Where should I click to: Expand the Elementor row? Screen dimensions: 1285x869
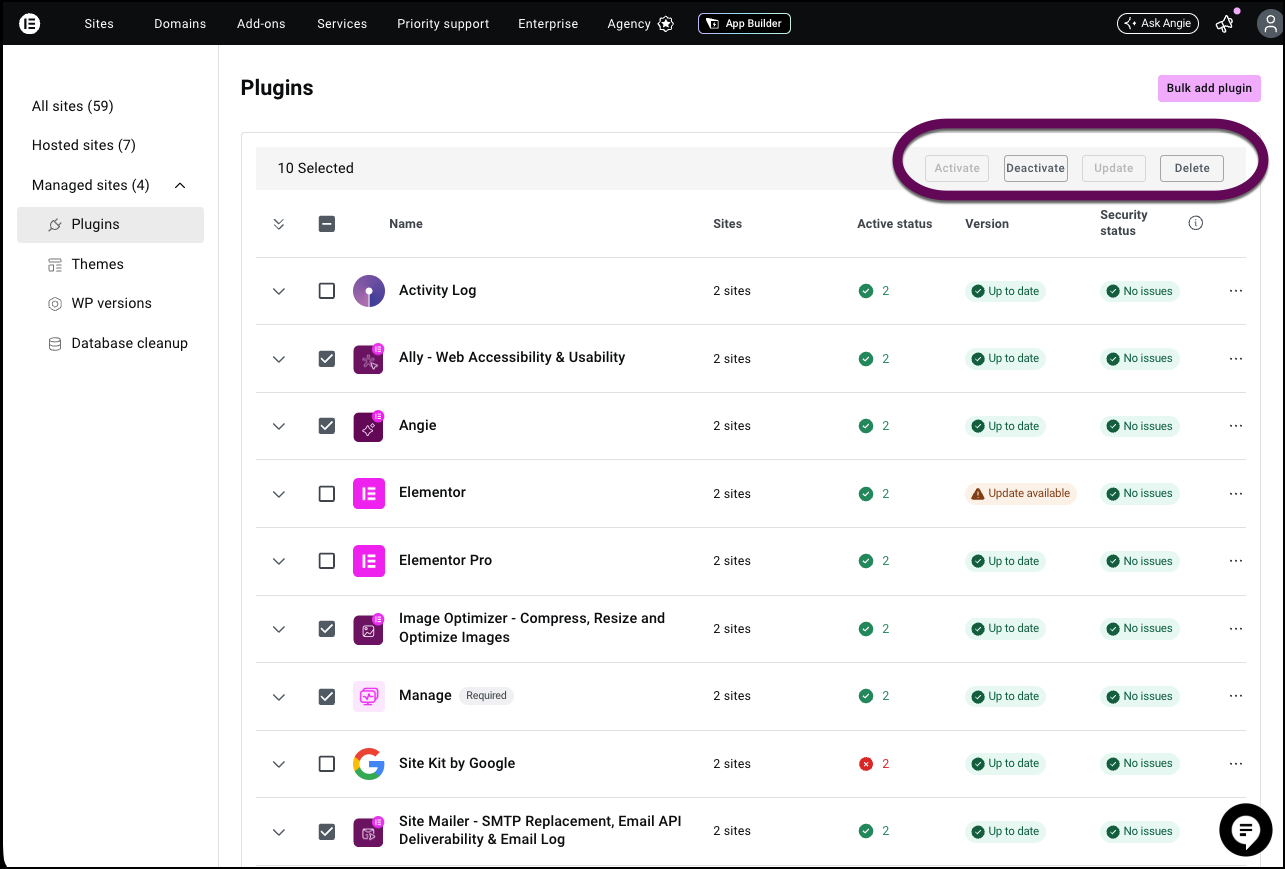(x=279, y=494)
